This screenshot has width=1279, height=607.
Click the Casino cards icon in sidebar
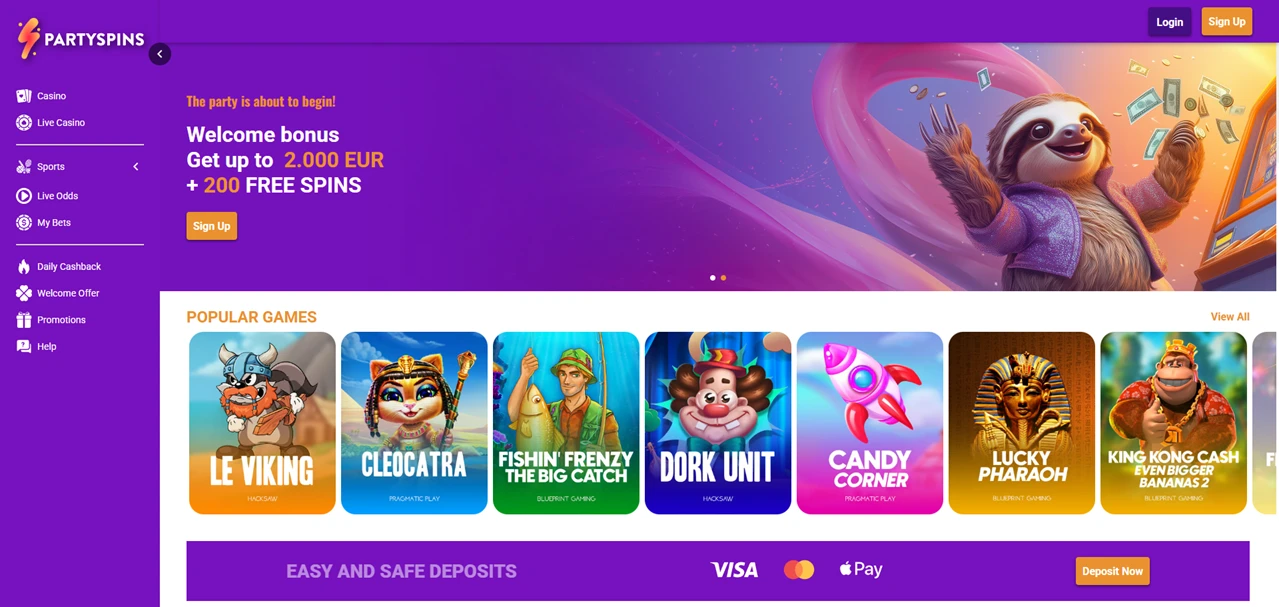(24, 96)
